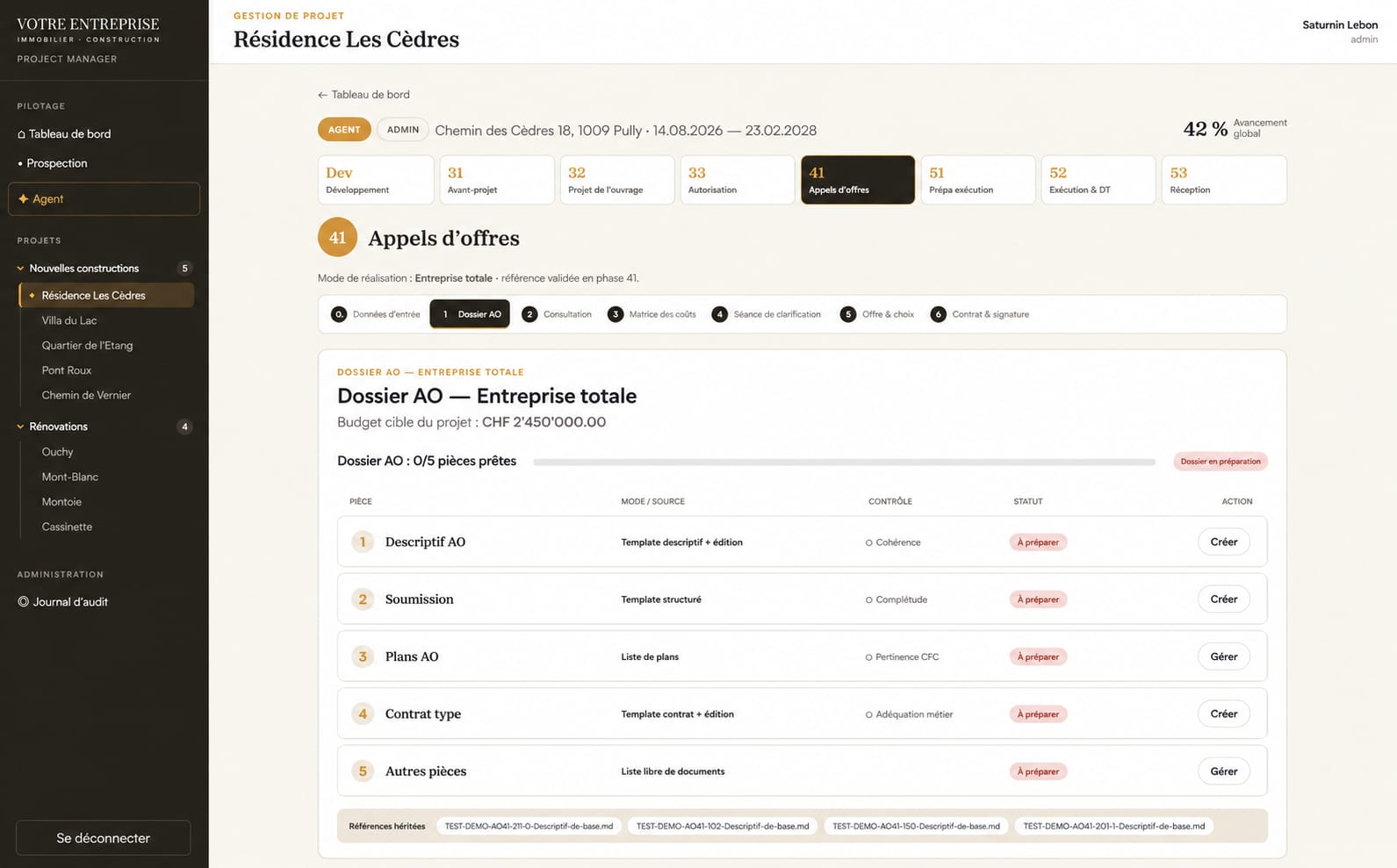Go to step 0 Données d'entrée
This screenshot has width=1397, height=868.
pos(376,314)
